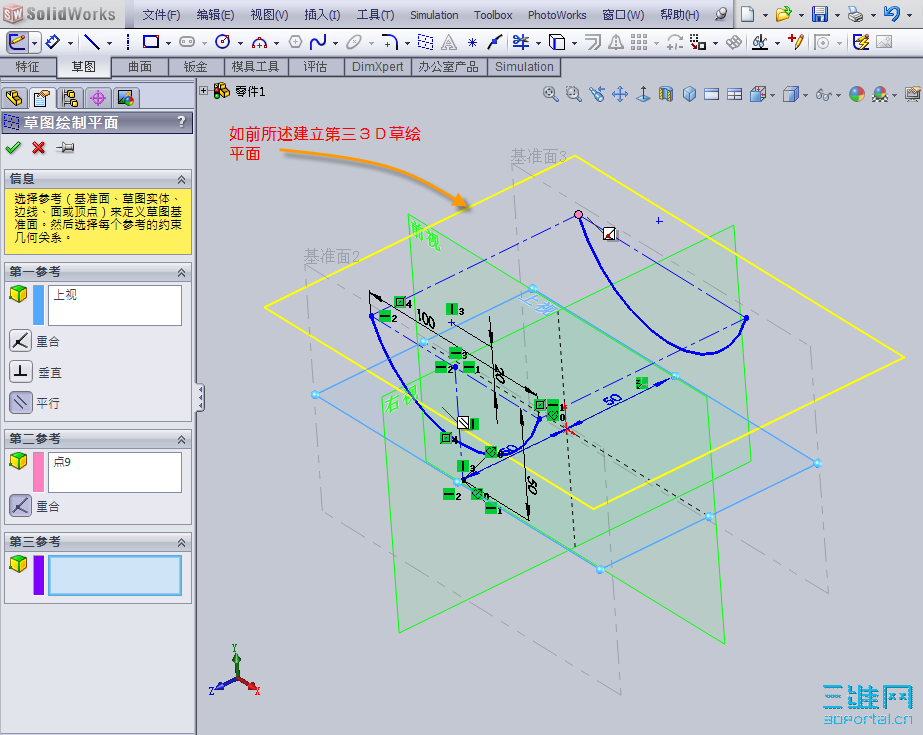
Task: Open the 文件(F) menu
Action: tap(161, 15)
